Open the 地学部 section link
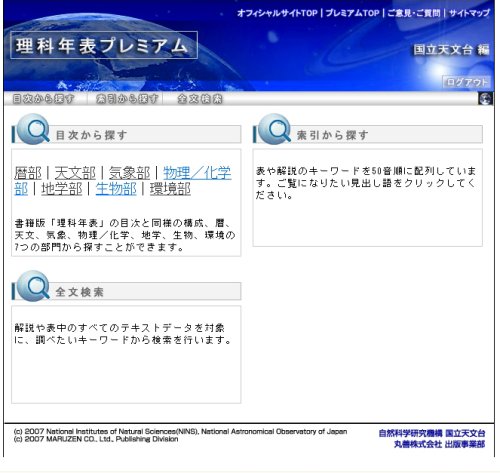 click(62, 189)
